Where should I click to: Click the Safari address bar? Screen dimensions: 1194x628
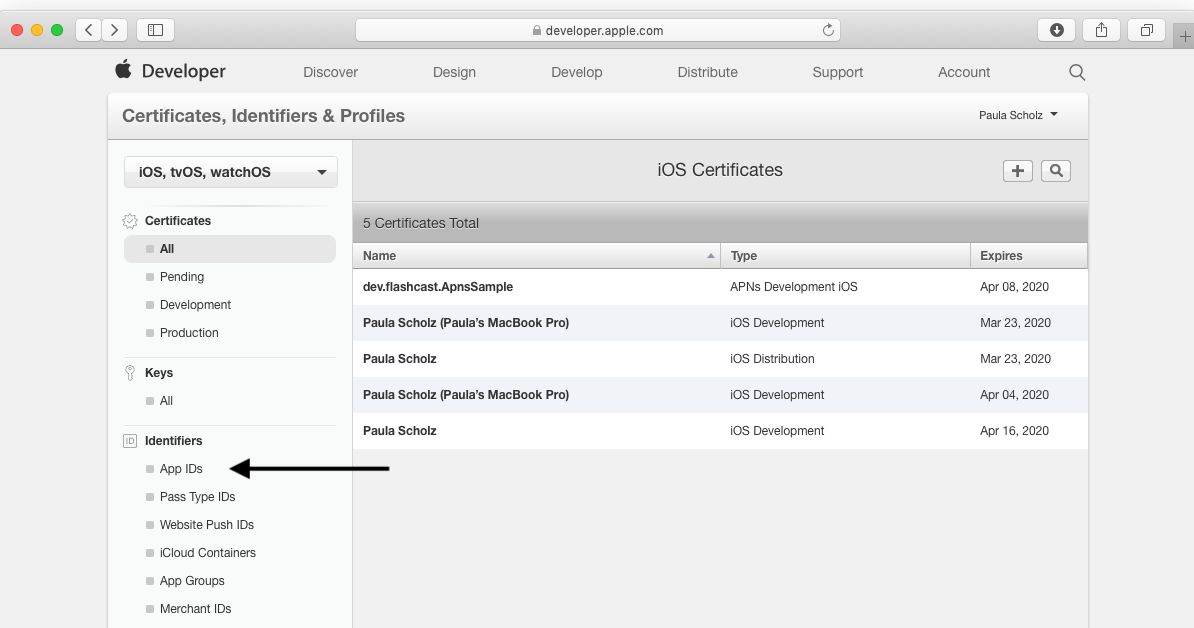click(x=598, y=30)
